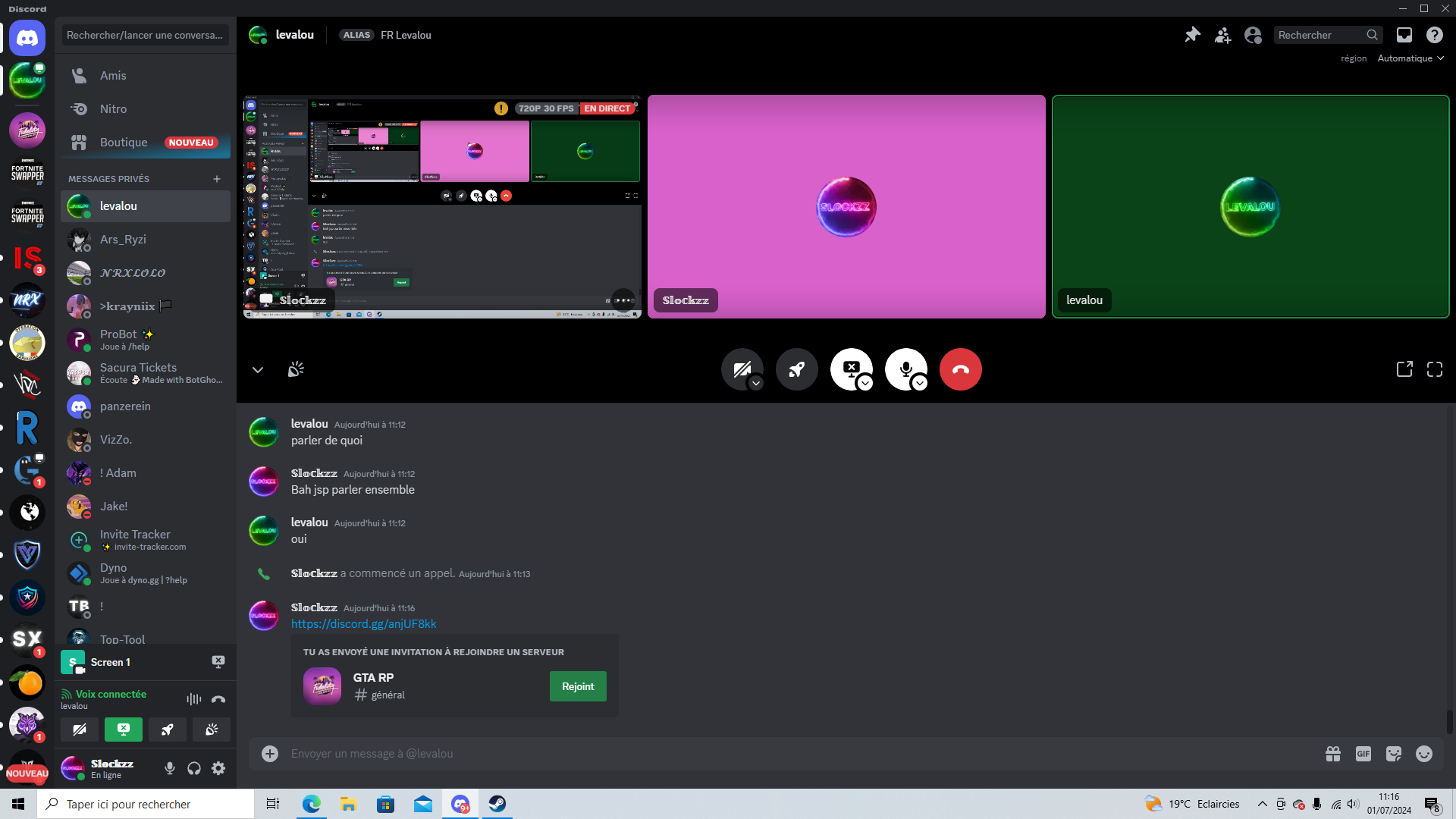Open the inbox icon
Screen dimensions: 1456x819
pos(1404,35)
